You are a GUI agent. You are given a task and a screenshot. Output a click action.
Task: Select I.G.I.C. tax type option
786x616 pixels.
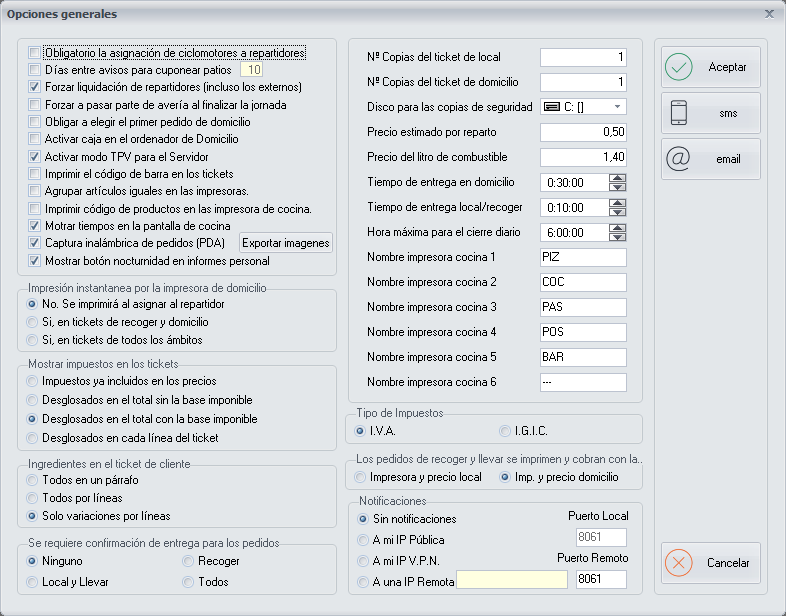point(505,430)
